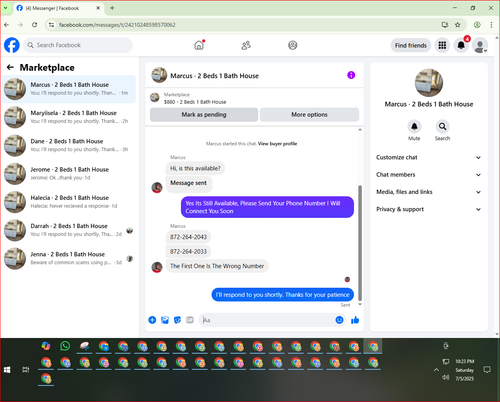Click 'Hi, is this available?' message
This screenshot has height=402, width=500.
click(195, 168)
